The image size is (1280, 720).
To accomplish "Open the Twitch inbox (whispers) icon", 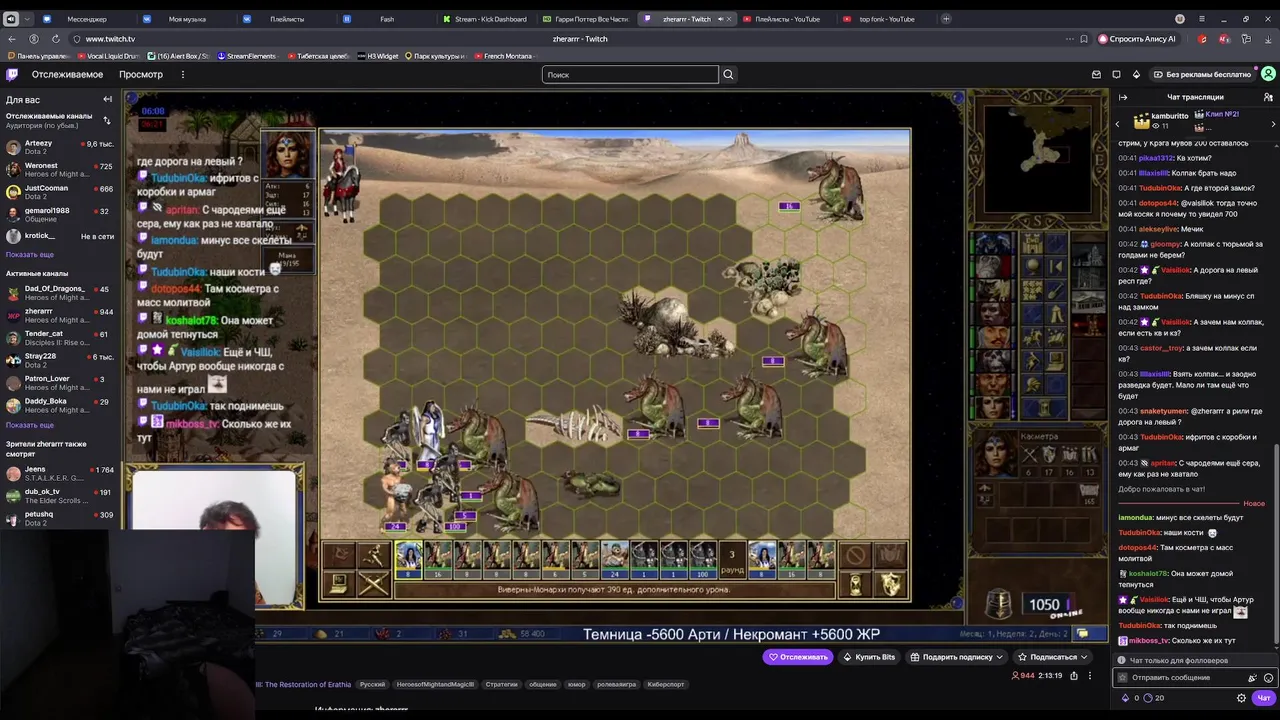I will pos(1096,74).
